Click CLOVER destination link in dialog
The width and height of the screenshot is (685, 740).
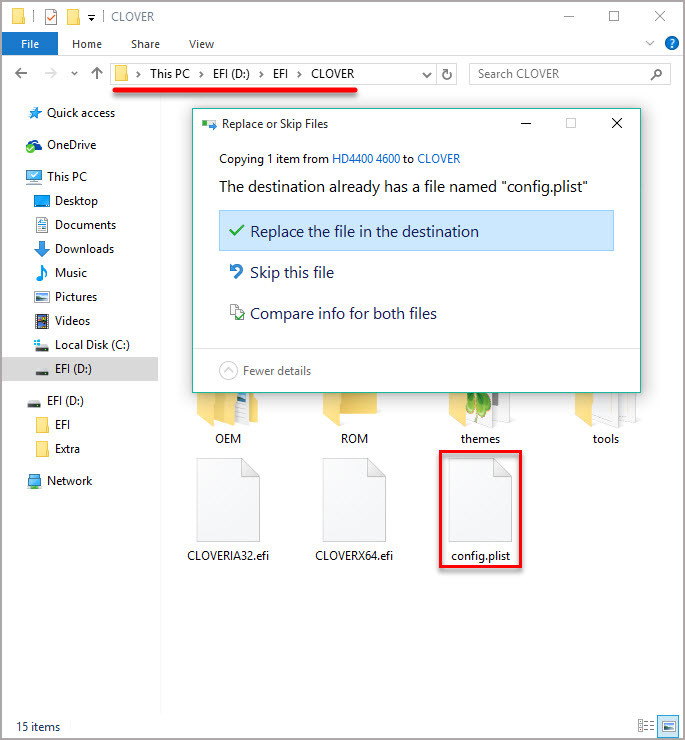pos(439,159)
